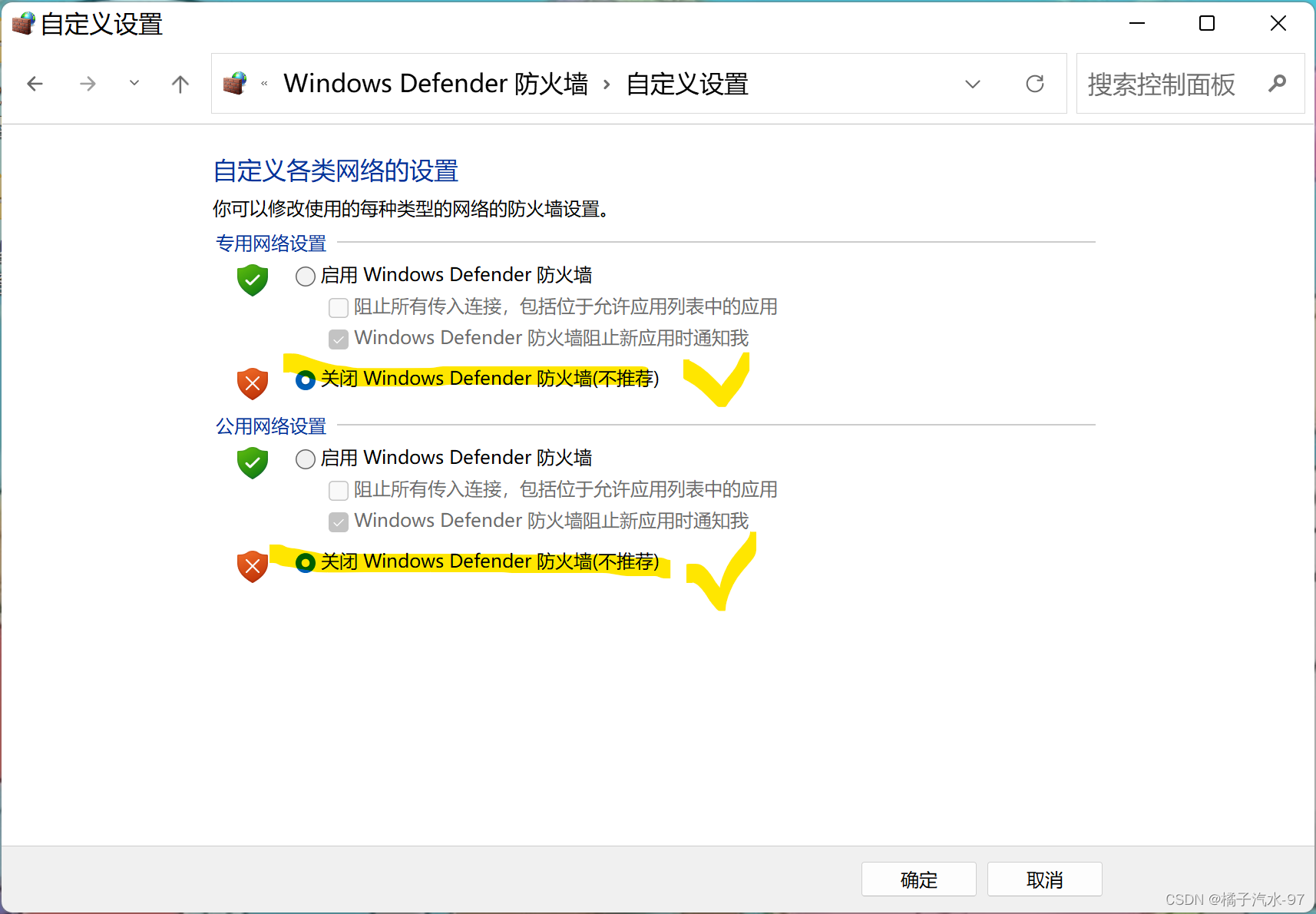Click 确定 to confirm settings
1316x914 pixels.
[919, 879]
